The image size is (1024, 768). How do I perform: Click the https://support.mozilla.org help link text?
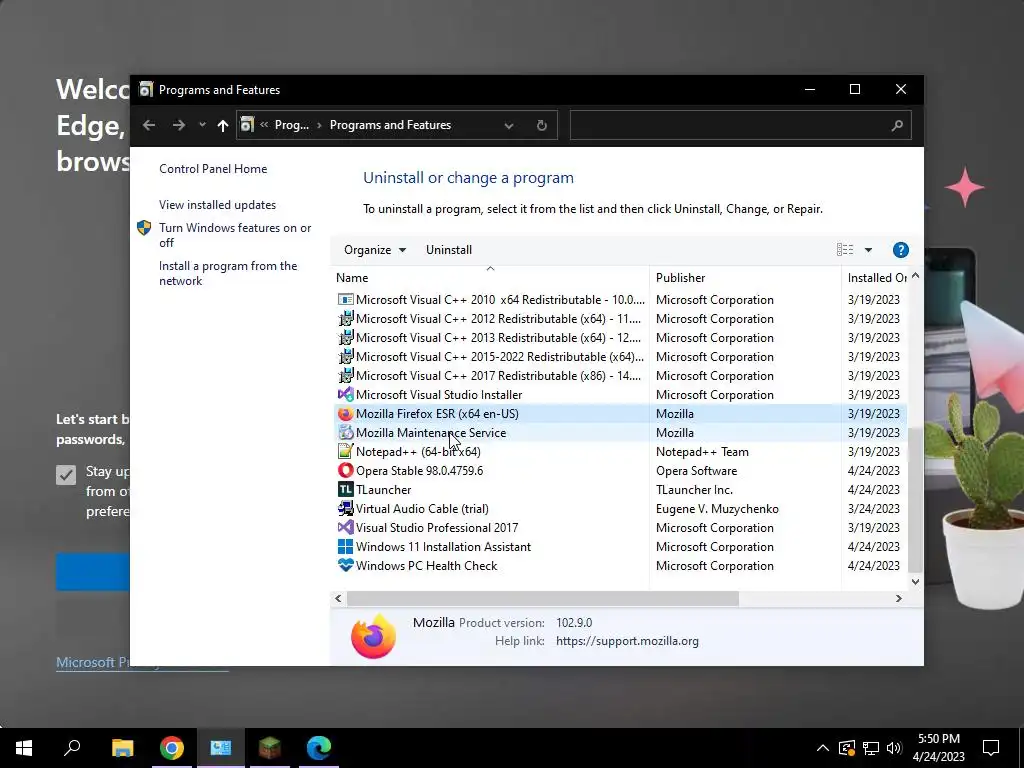628,641
